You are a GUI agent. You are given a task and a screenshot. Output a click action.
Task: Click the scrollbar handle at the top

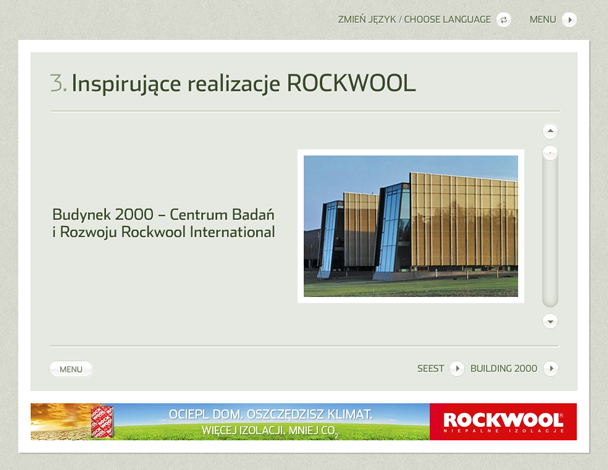550,153
